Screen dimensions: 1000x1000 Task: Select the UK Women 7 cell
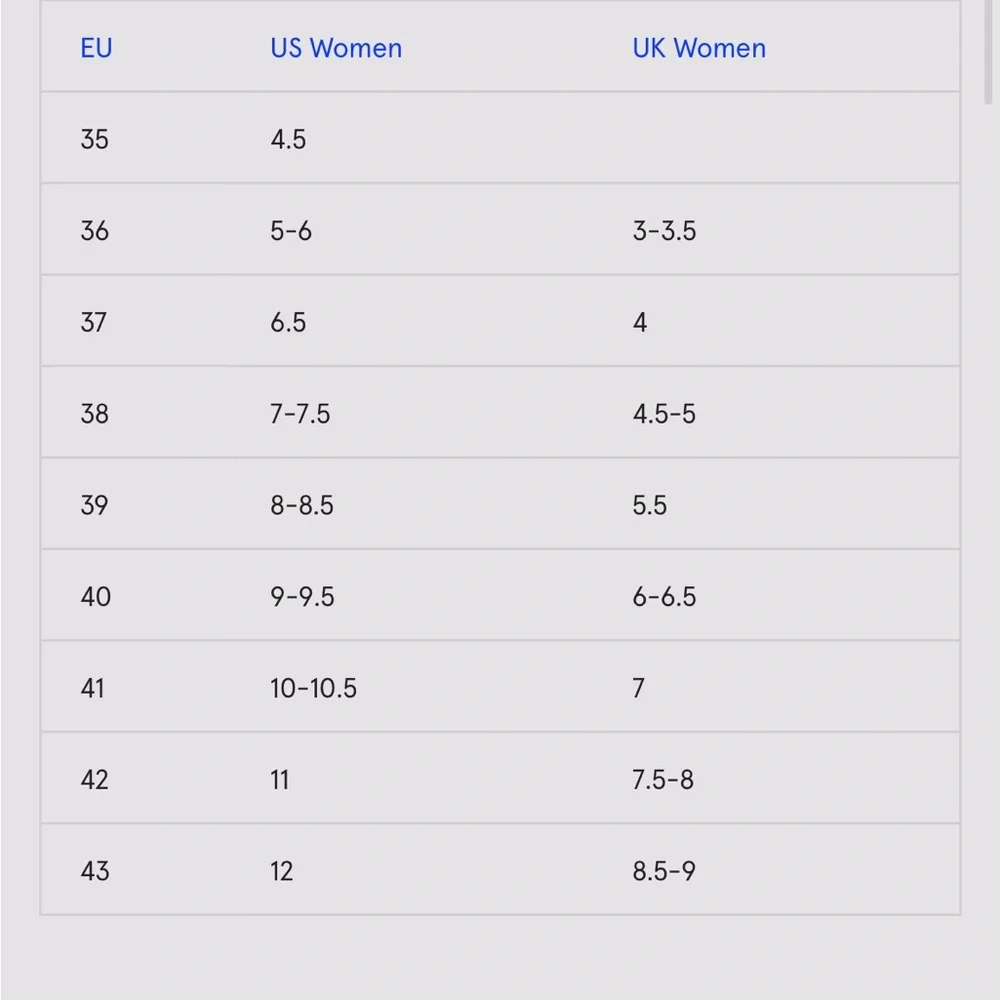click(x=638, y=688)
